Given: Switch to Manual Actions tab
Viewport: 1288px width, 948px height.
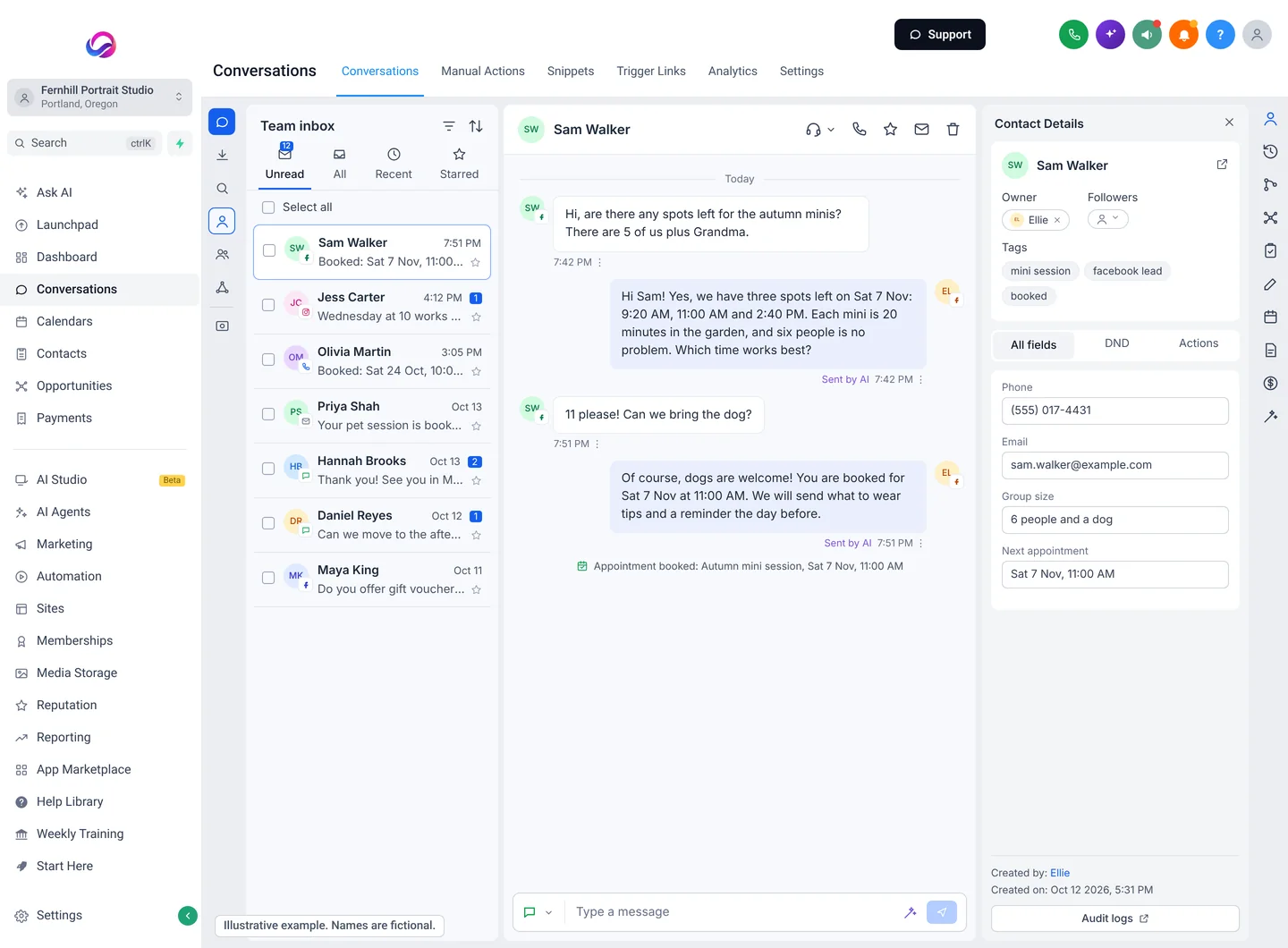Looking at the screenshot, I should click(x=483, y=71).
